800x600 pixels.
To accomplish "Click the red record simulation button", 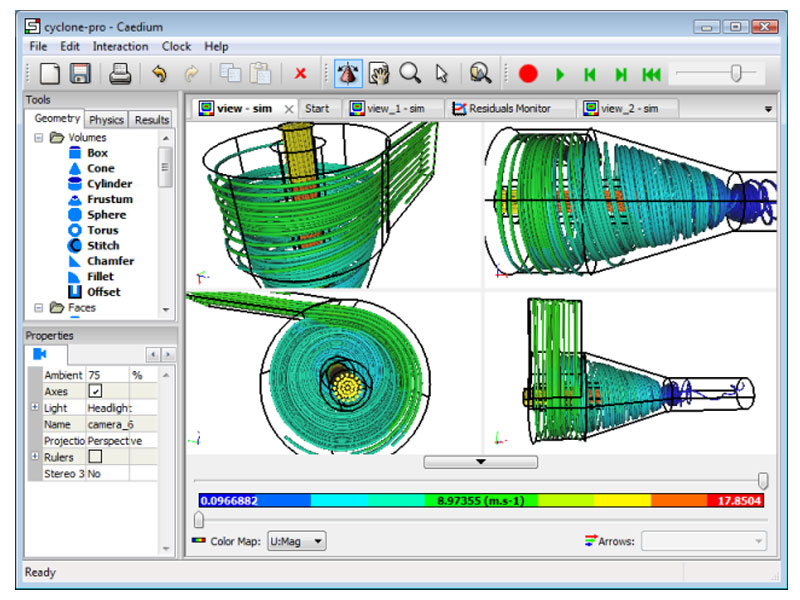I will 528,73.
